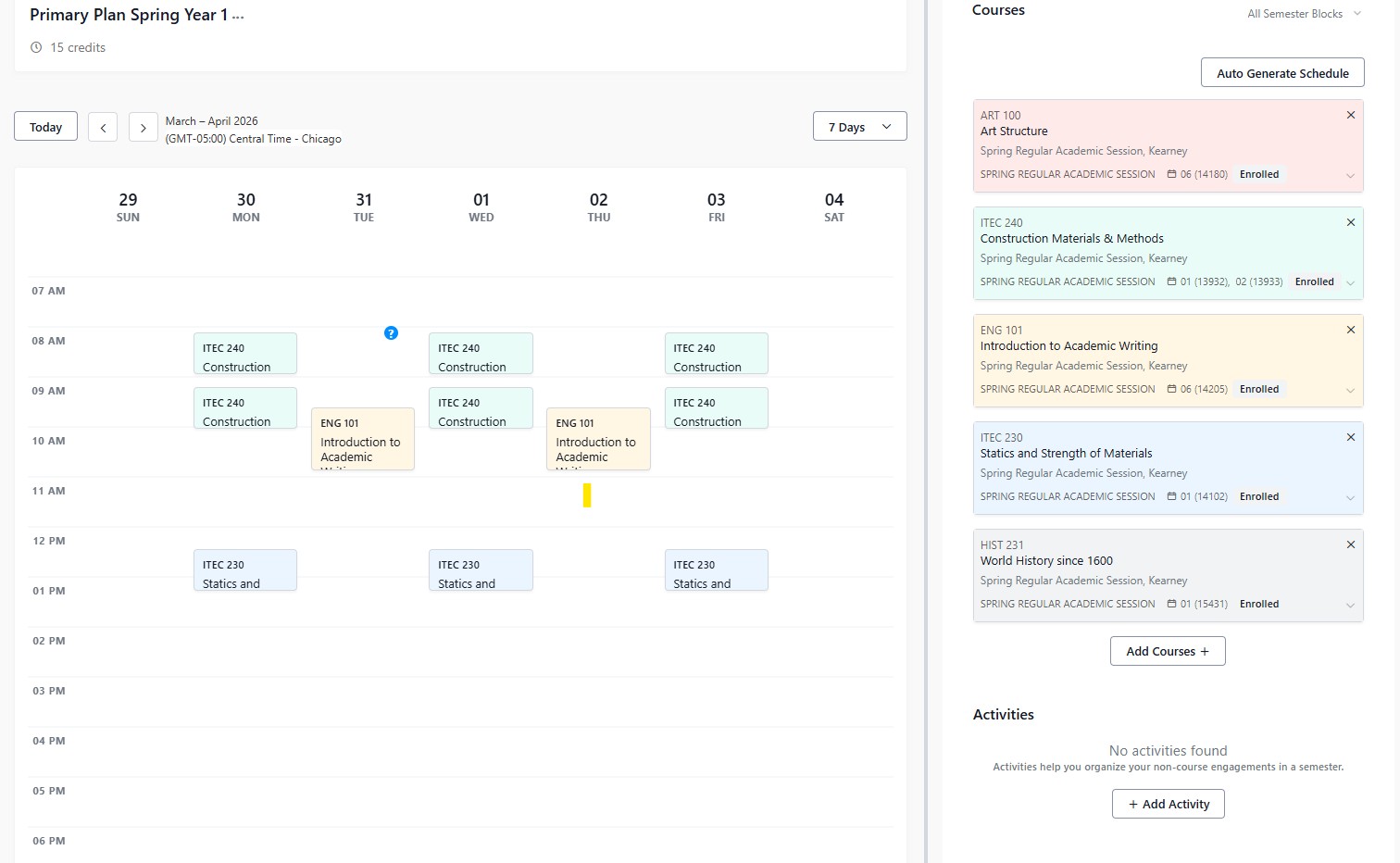The width and height of the screenshot is (1400, 863).
Task: Click Primary Plan Spring Year 1 title
Action: coord(129,15)
